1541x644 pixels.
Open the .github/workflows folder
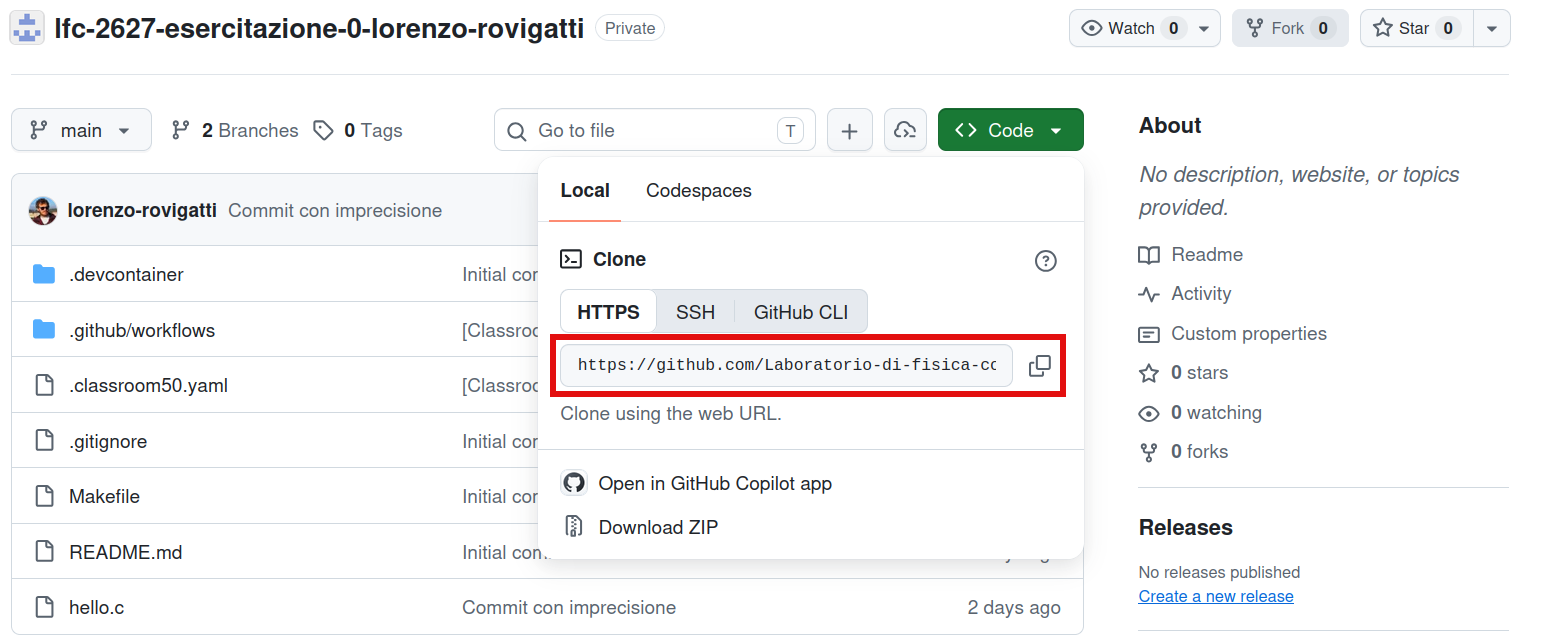pyautogui.click(x=142, y=330)
